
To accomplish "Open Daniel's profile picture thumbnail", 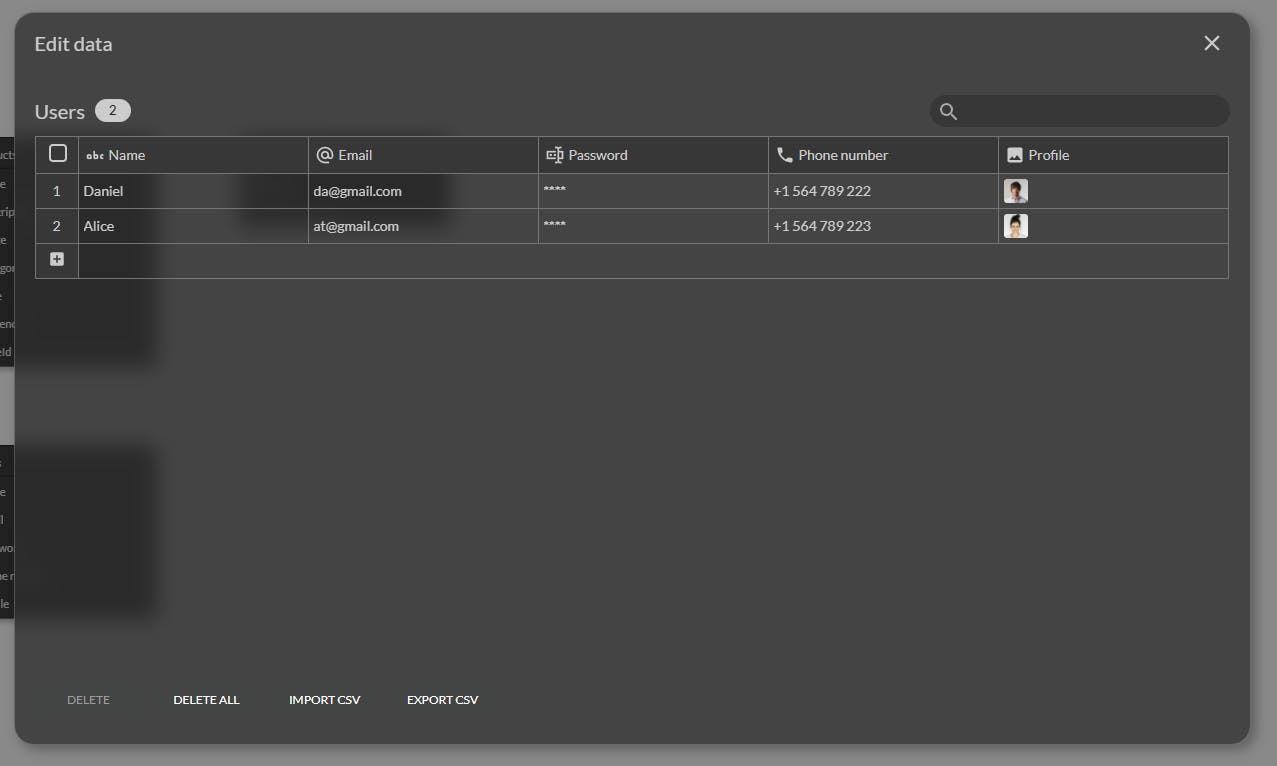I will tap(1016, 191).
